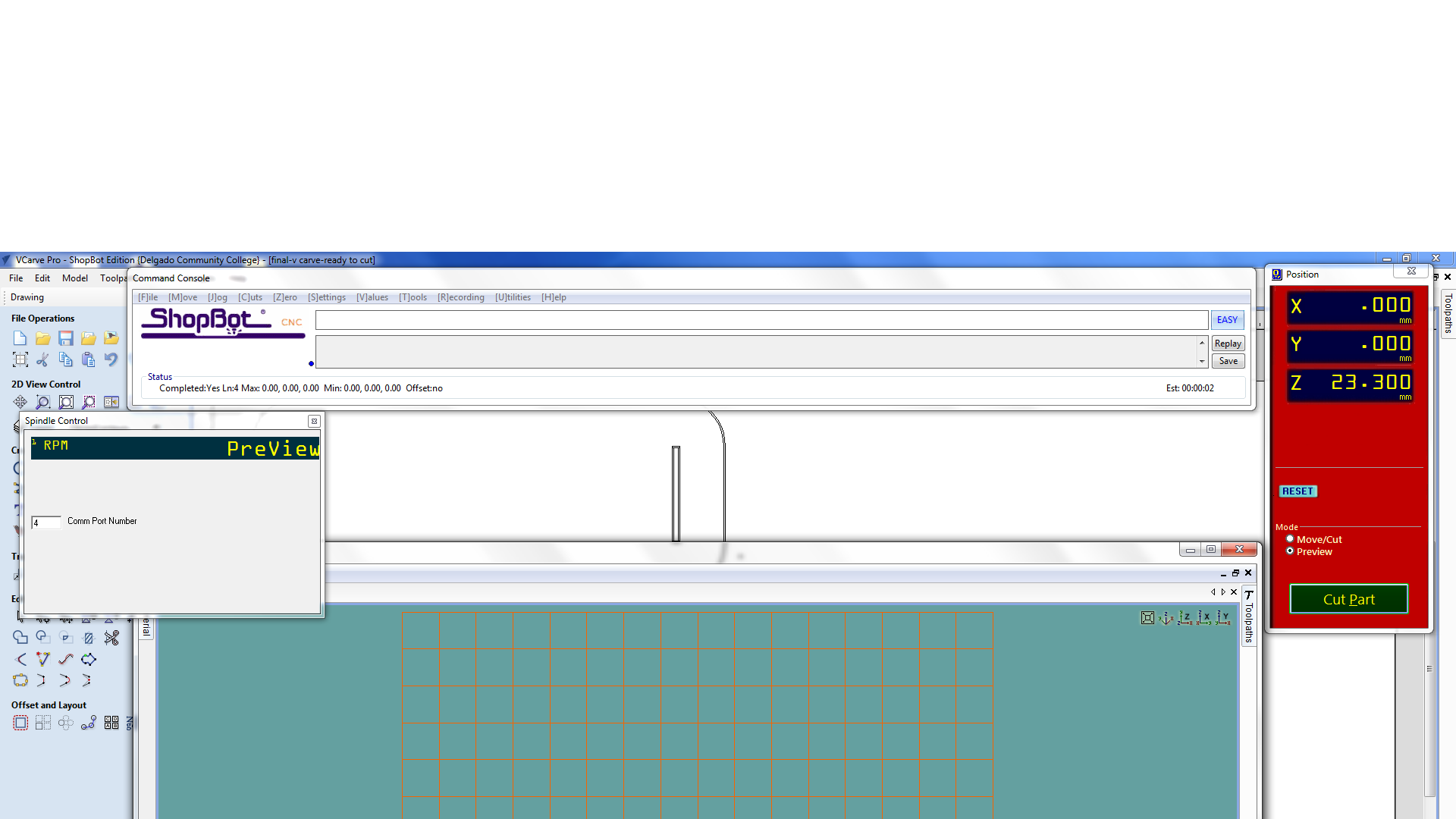Click the EASY button
Viewport: 1456px width, 819px height.
tap(1227, 320)
